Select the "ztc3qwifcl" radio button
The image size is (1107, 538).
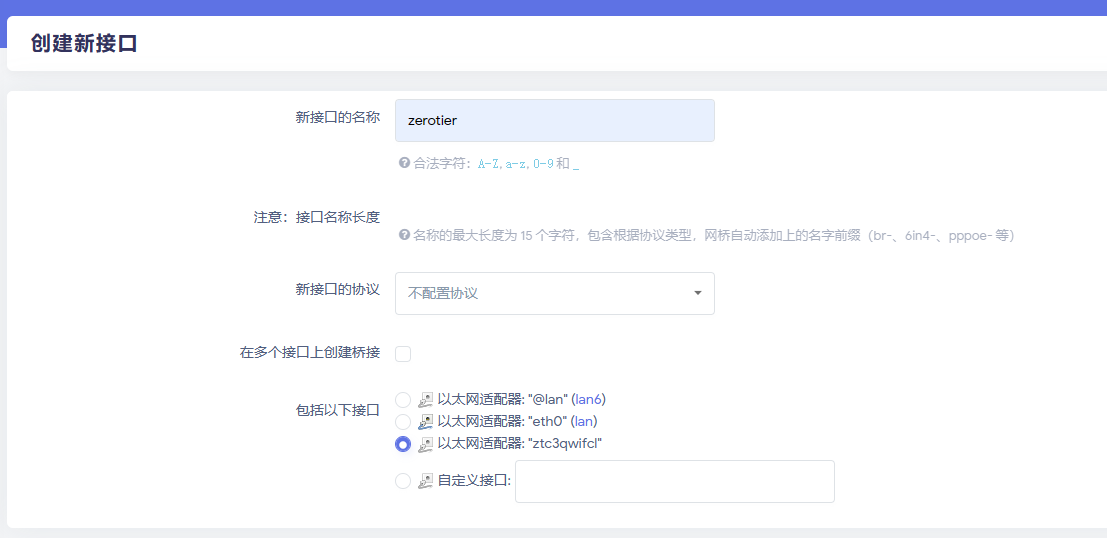(x=403, y=444)
